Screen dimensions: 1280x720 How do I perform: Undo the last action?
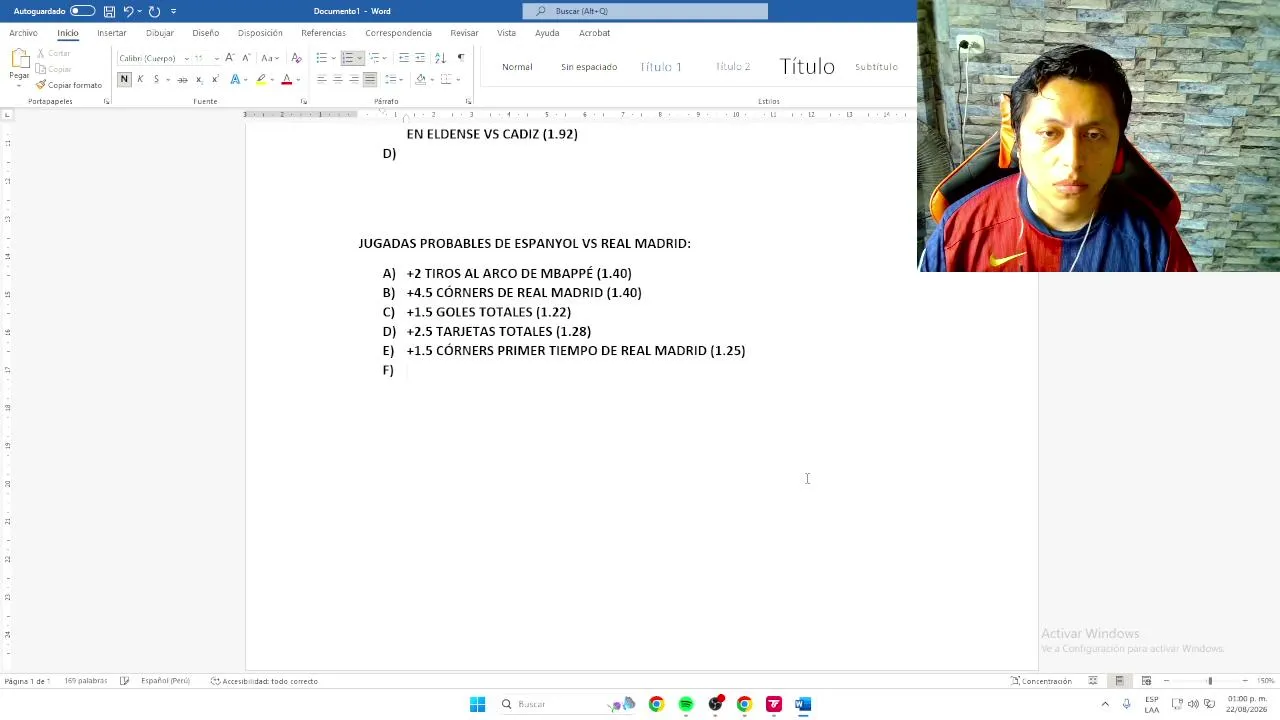coord(128,11)
